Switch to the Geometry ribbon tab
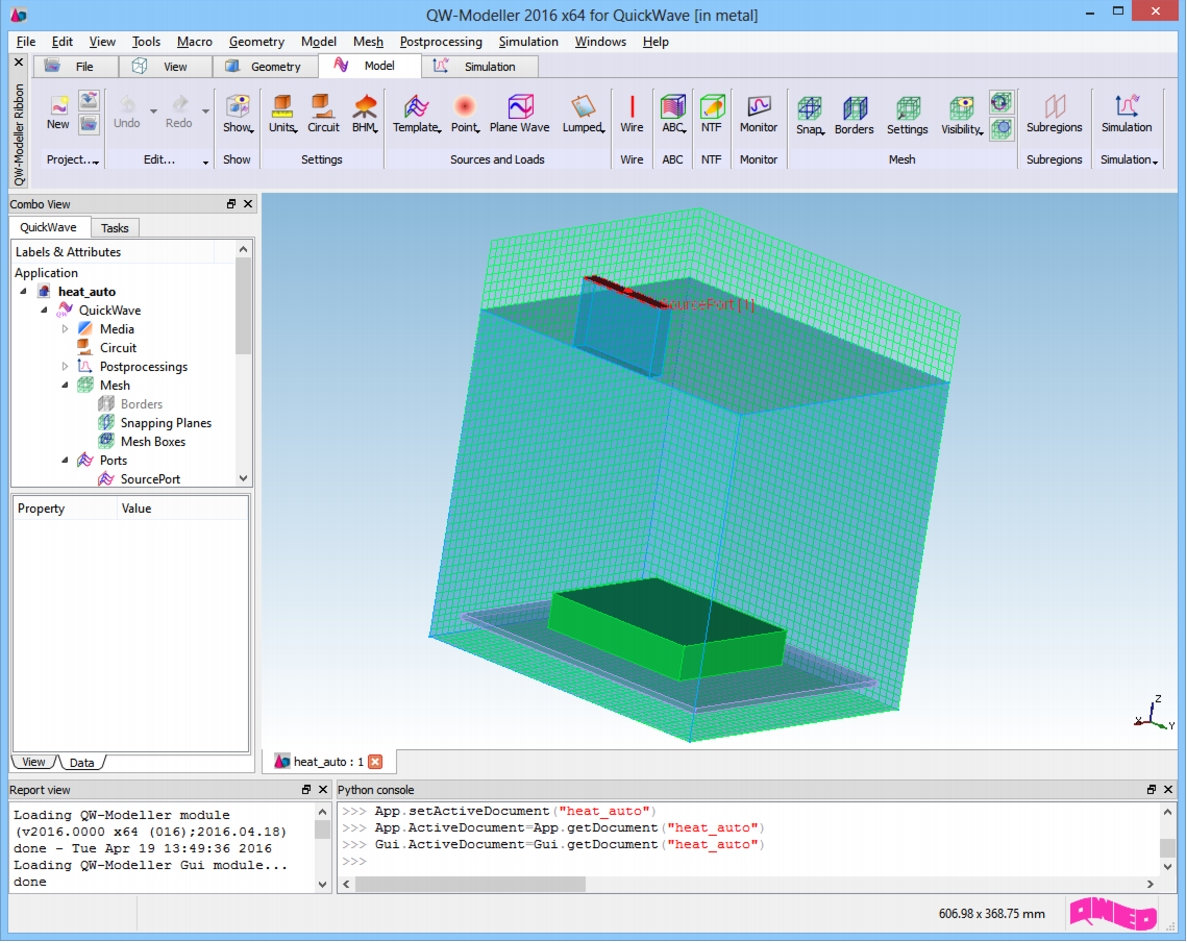 (x=264, y=67)
